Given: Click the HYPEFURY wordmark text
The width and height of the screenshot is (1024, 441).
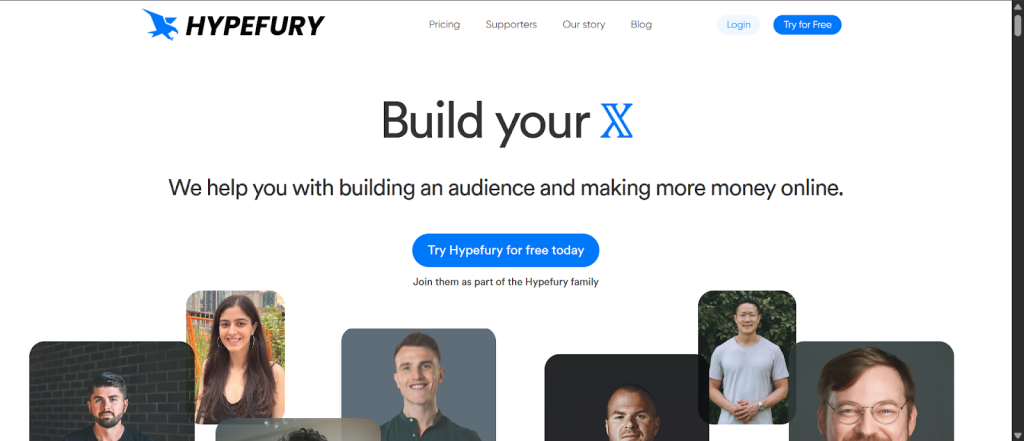Looking at the screenshot, I should pos(255,25).
